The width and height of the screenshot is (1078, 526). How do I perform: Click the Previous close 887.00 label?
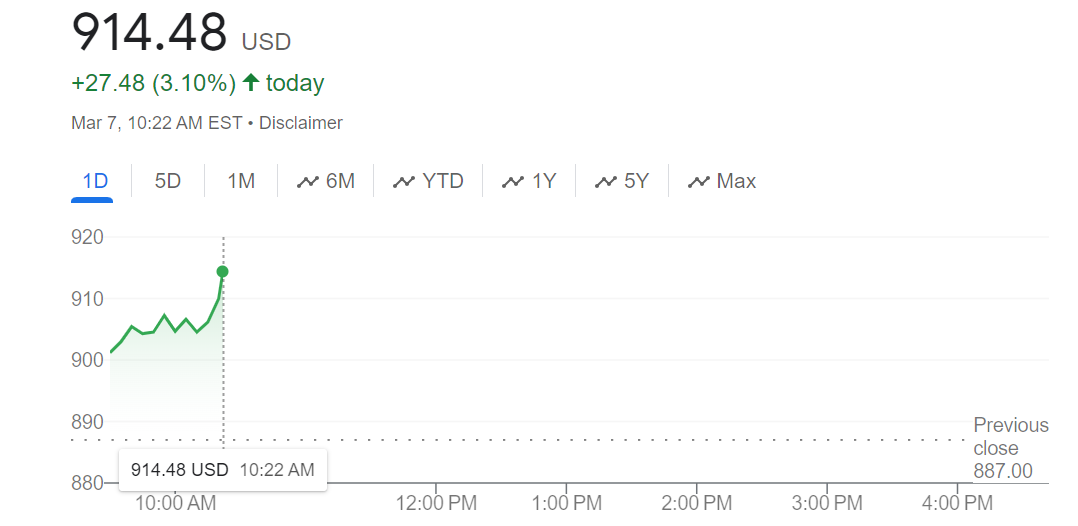1010,448
